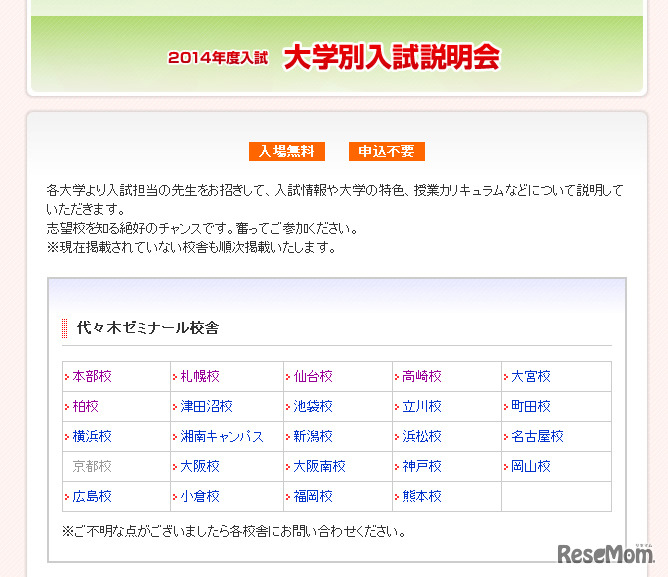The height and width of the screenshot is (577, 668).
Task: Click the 代々木ゼミナール校舎 section heading
Action: pos(148,328)
